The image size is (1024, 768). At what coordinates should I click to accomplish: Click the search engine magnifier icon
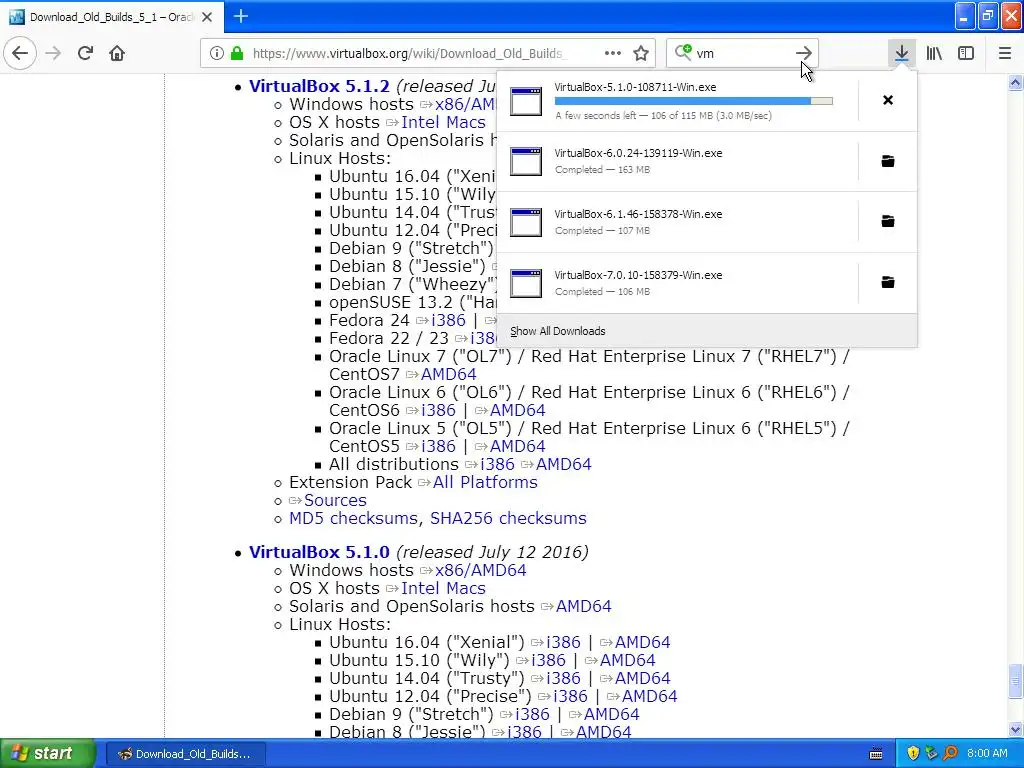683,52
